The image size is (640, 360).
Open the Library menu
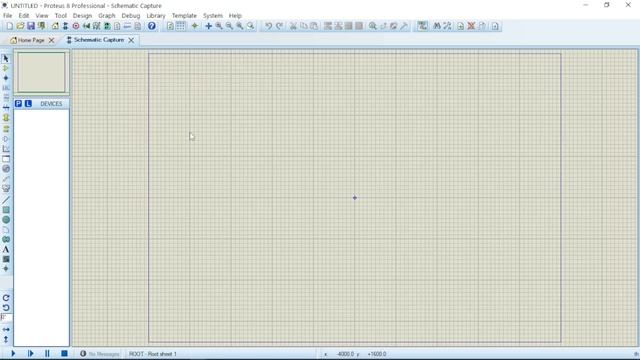click(x=156, y=16)
